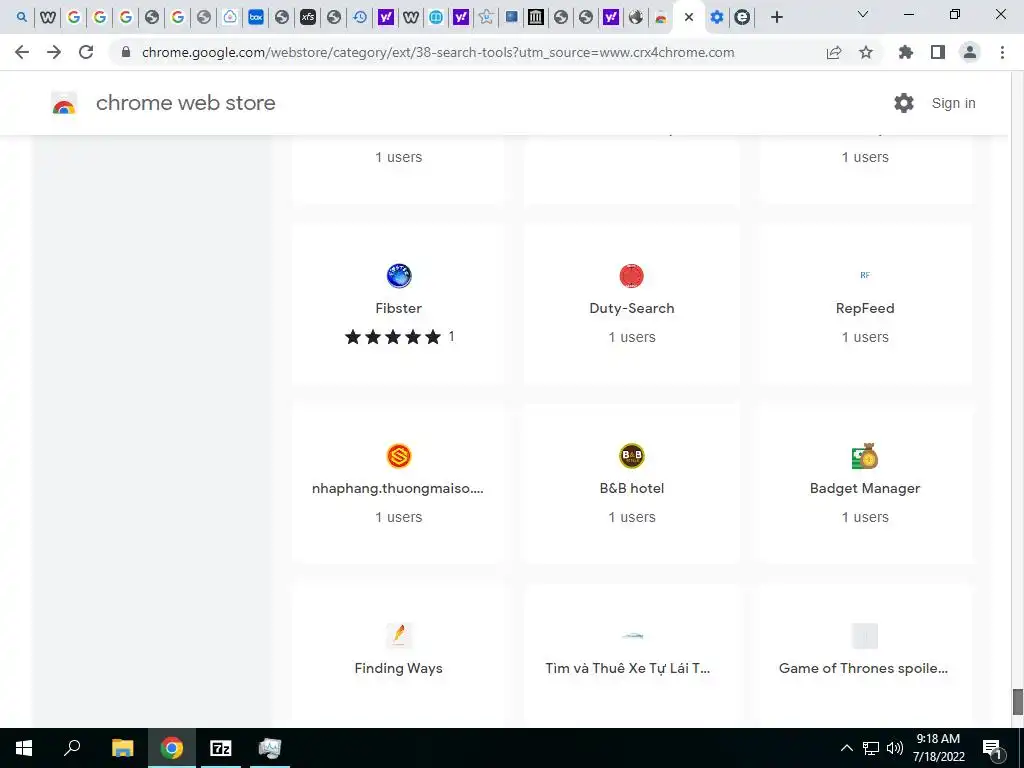The width and height of the screenshot is (1024, 768).
Task: Open the Game of Thrones spoiler icon
Action: [865, 635]
